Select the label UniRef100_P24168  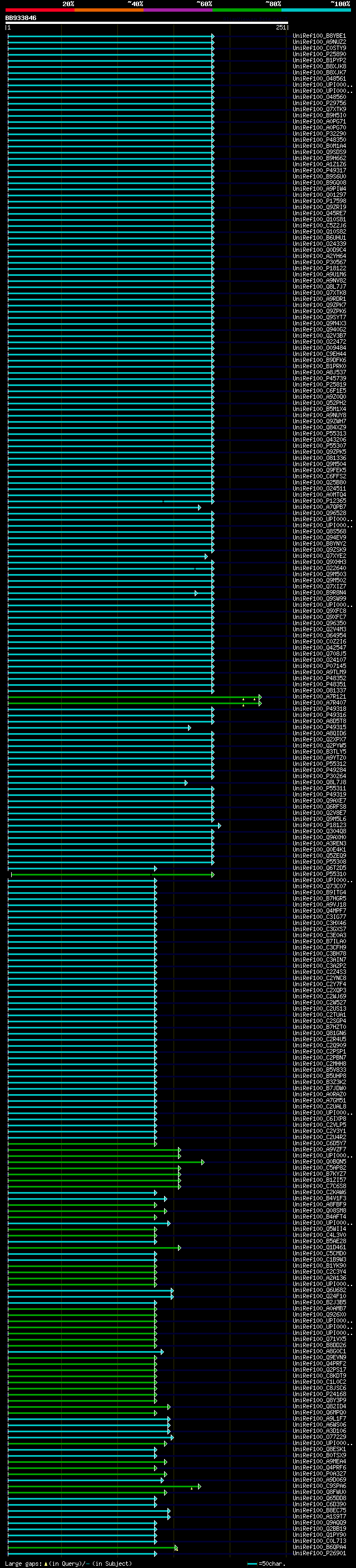319,1394
